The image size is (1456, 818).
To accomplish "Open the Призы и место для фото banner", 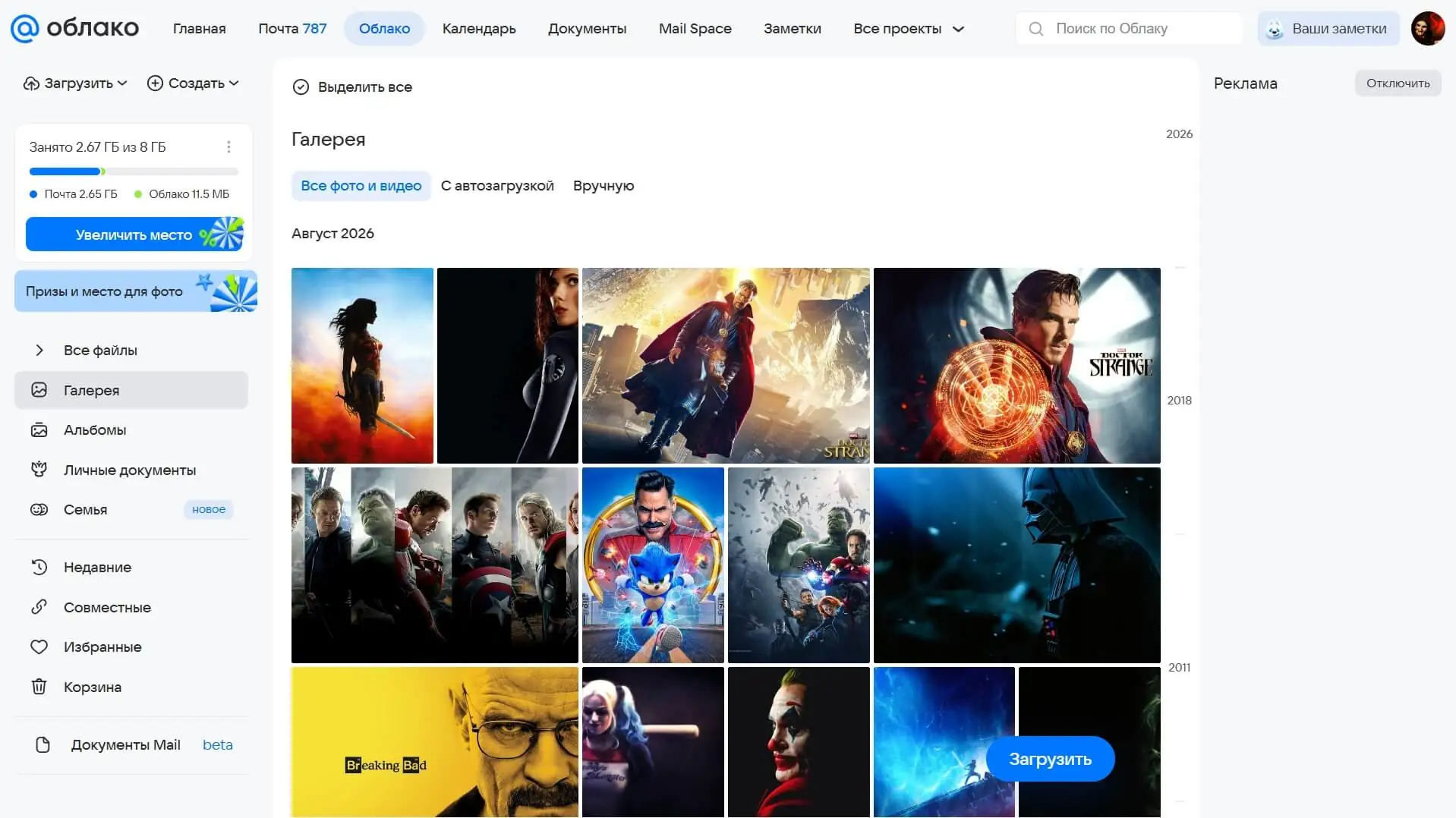I will 136,291.
